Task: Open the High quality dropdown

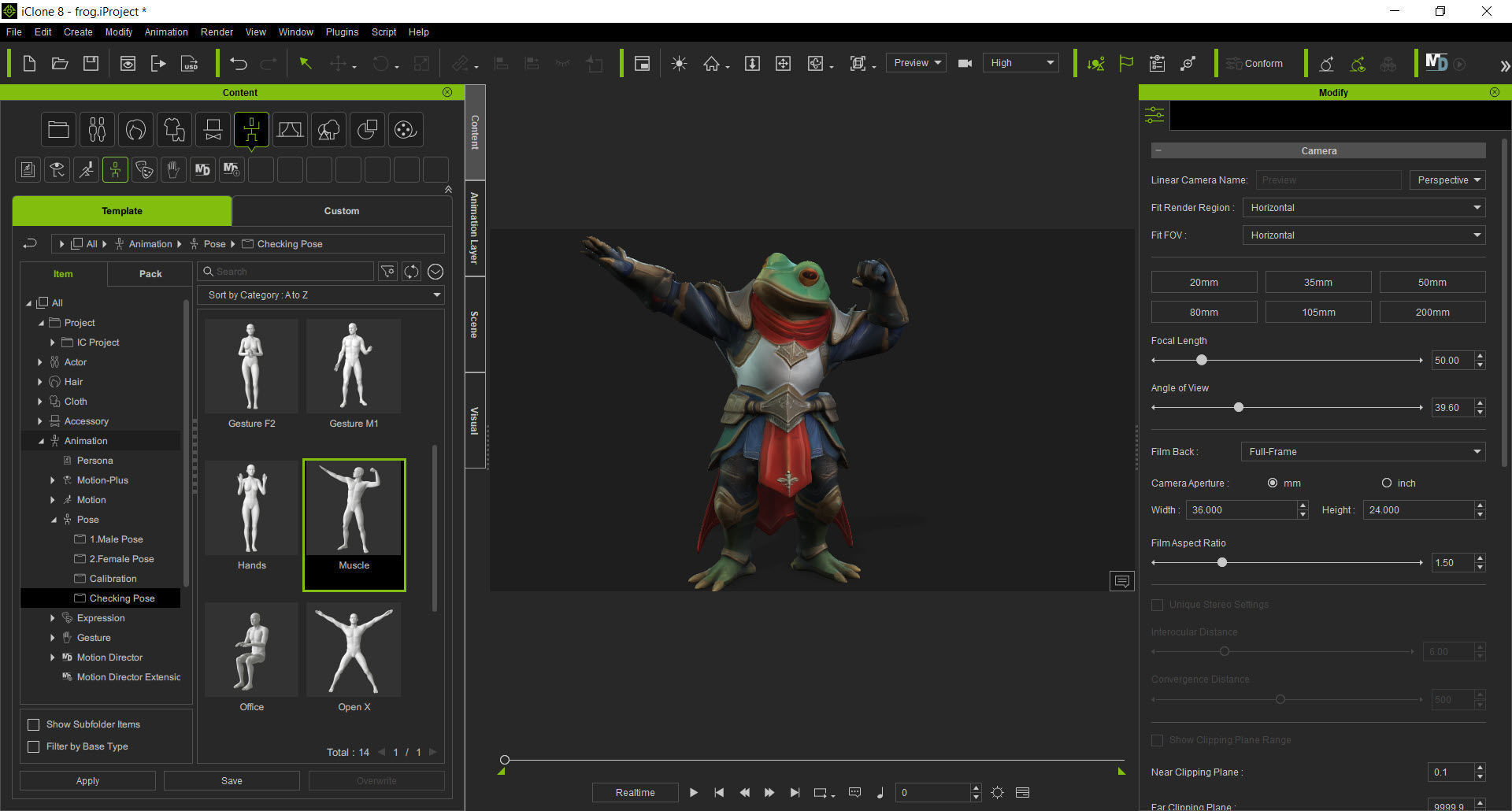Action: tap(1021, 63)
